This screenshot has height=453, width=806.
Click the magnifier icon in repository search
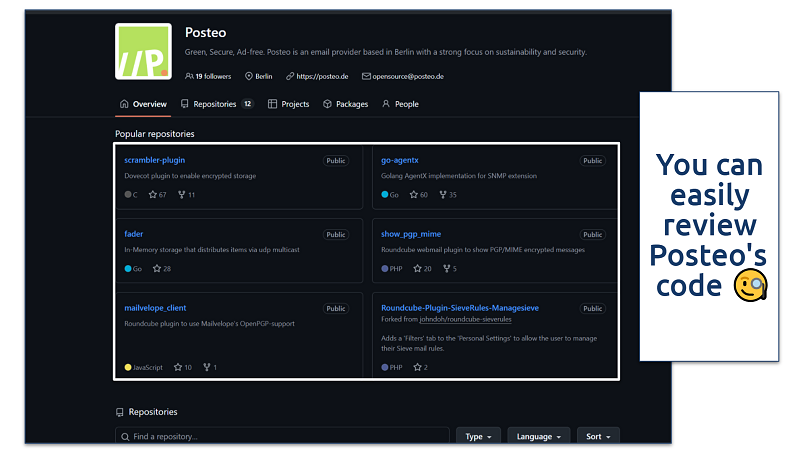125,437
